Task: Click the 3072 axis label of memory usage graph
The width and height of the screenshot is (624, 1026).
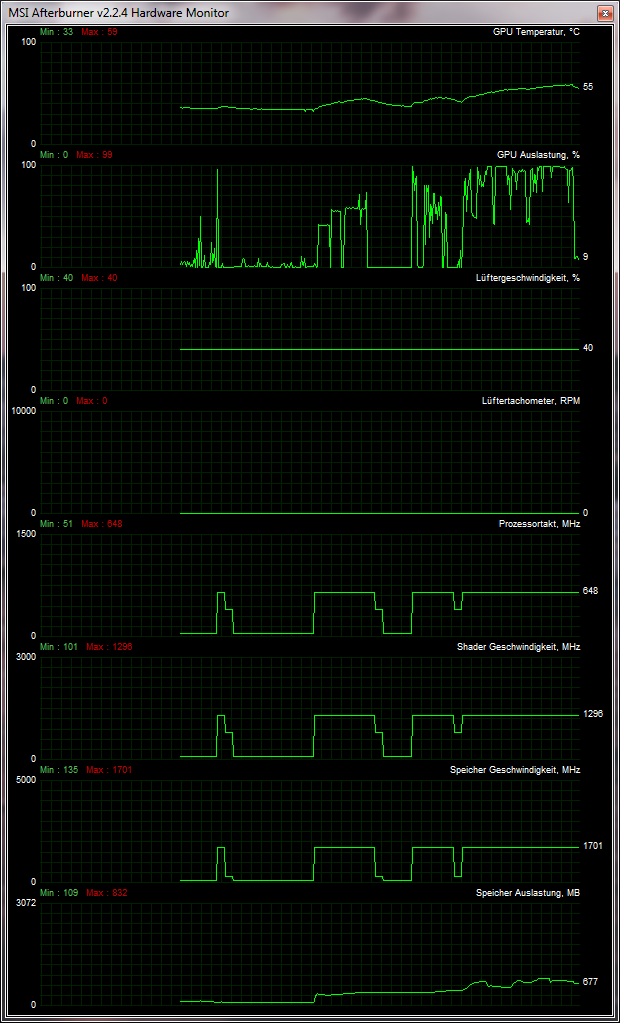Action: point(26,902)
